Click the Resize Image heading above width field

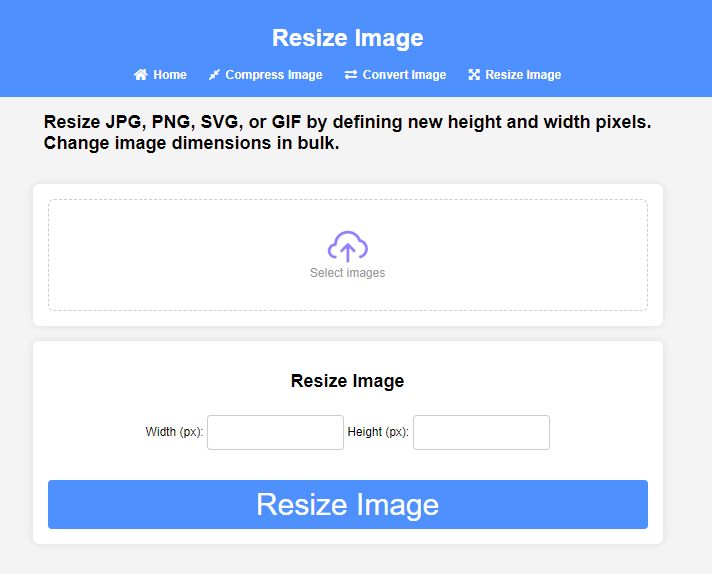coord(347,381)
